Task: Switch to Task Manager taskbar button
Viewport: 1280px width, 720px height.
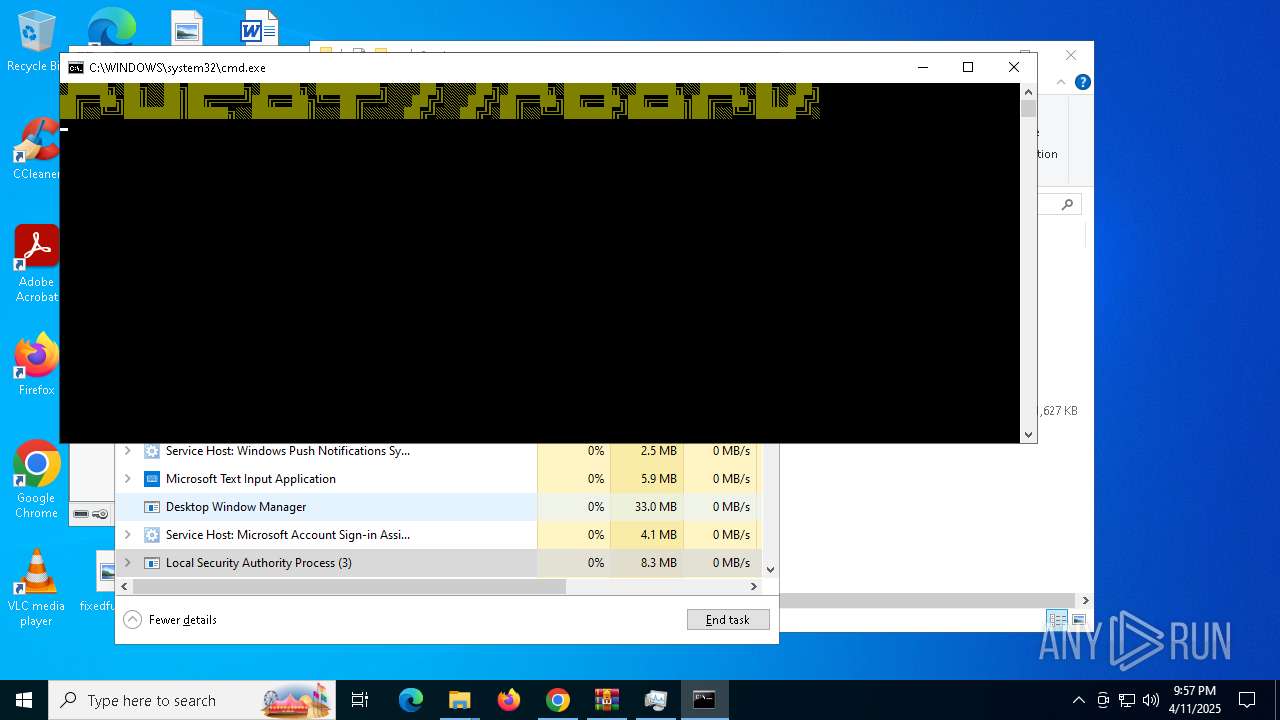Action: pyautogui.click(x=655, y=700)
